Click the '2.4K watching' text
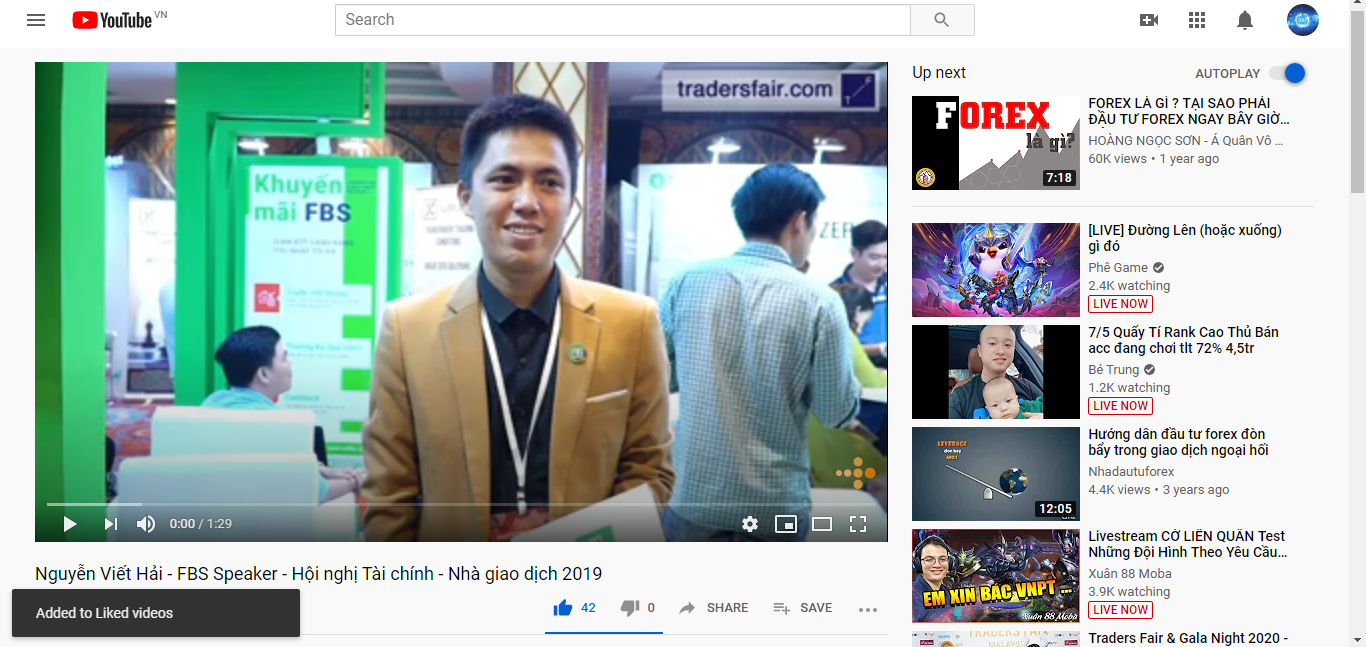The height and width of the screenshot is (647, 1366). 1129,286
